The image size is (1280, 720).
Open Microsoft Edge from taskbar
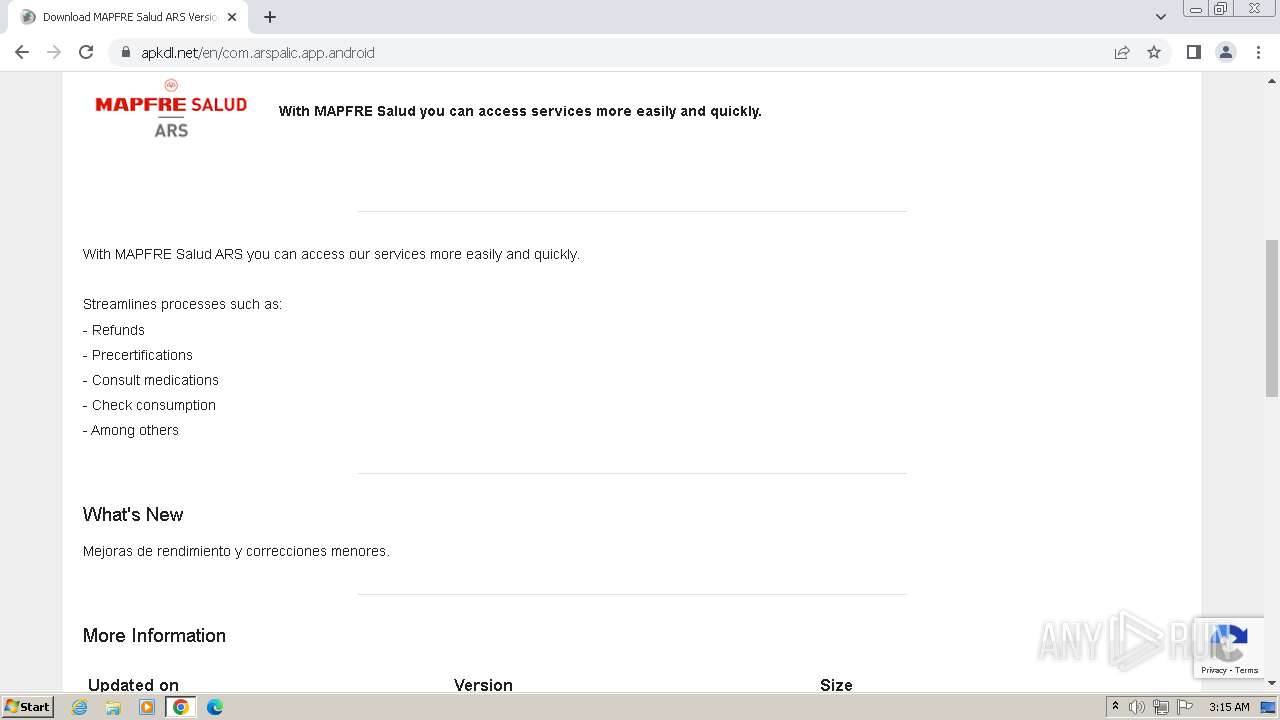214,707
